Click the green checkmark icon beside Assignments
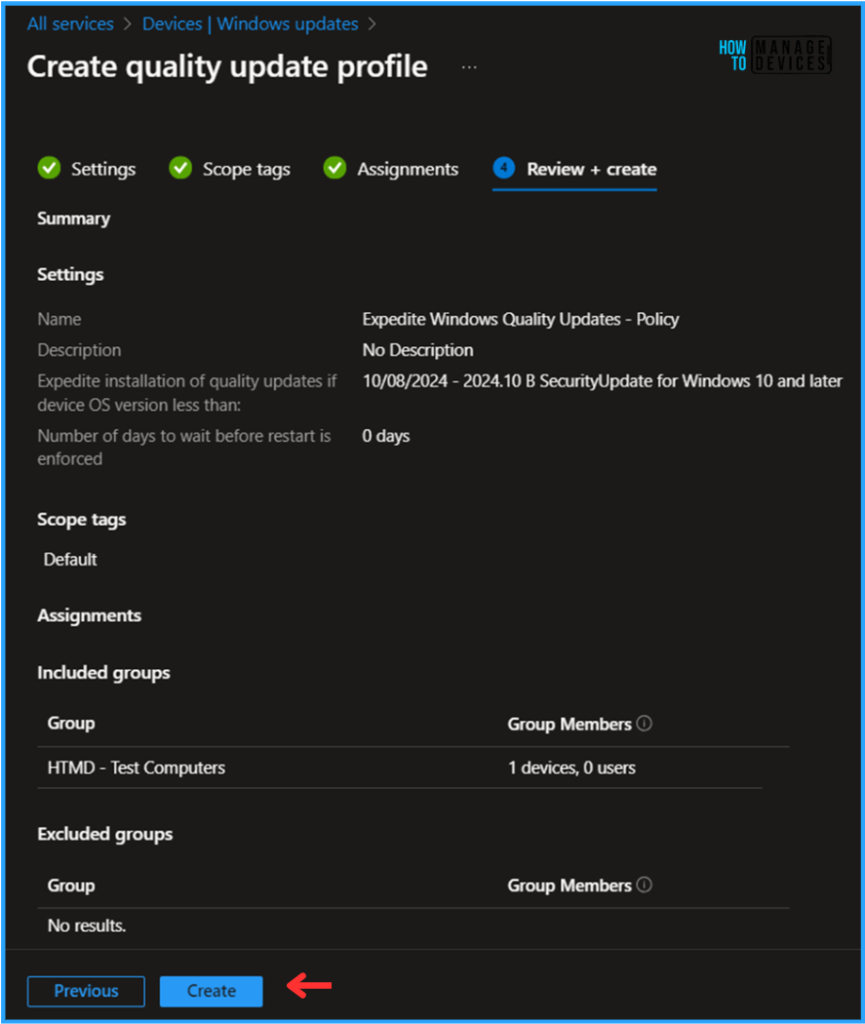Viewport: 865px width, 1024px height. (x=335, y=168)
